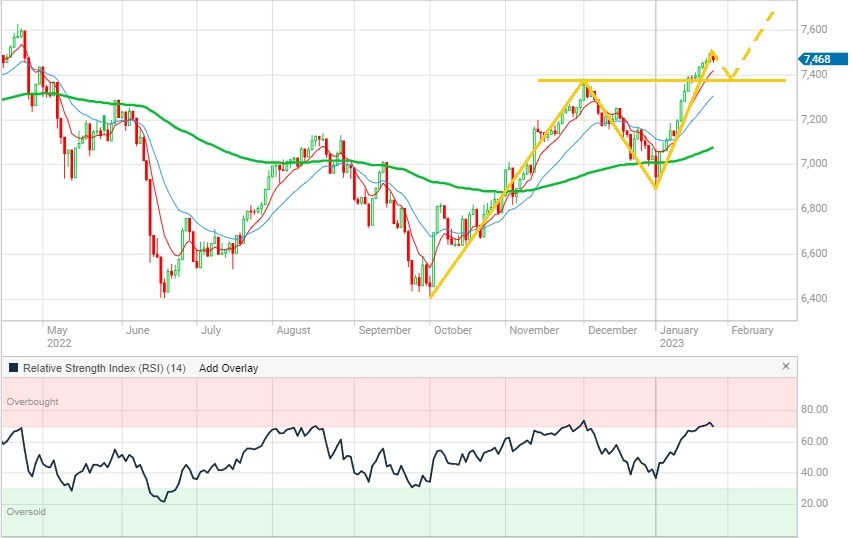The width and height of the screenshot is (852, 538).
Task: Click the 6,400 price axis label
Action: [816, 298]
